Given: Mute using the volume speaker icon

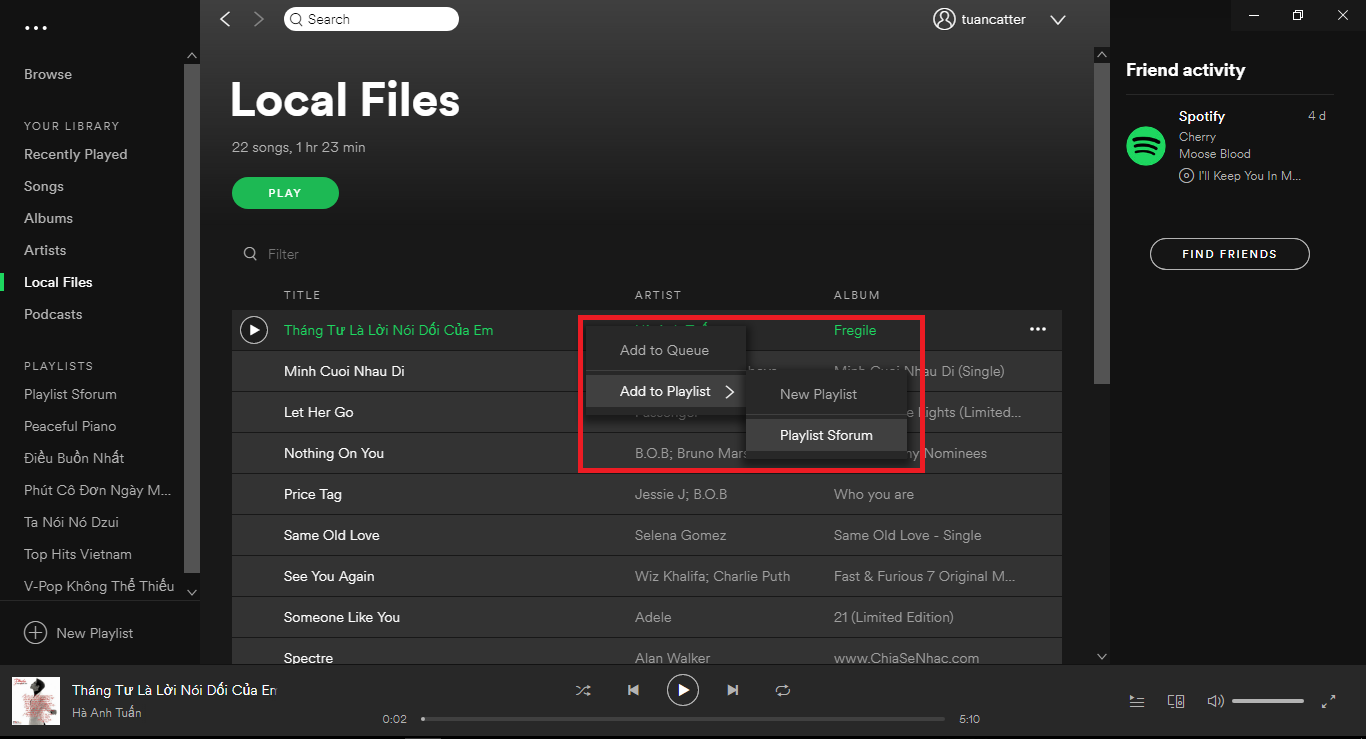Looking at the screenshot, I should pos(1215,702).
